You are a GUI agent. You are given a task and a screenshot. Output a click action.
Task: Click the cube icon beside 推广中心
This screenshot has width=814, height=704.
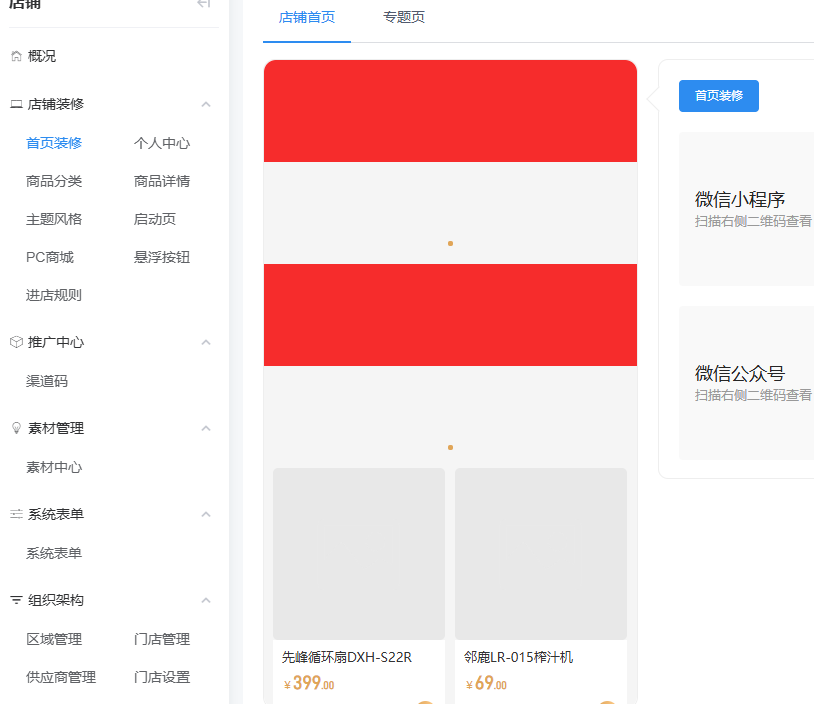pyautogui.click(x=16, y=342)
